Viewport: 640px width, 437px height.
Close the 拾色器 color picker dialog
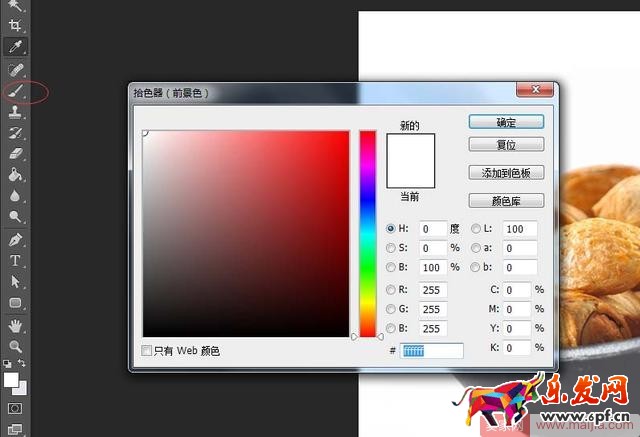(535, 89)
